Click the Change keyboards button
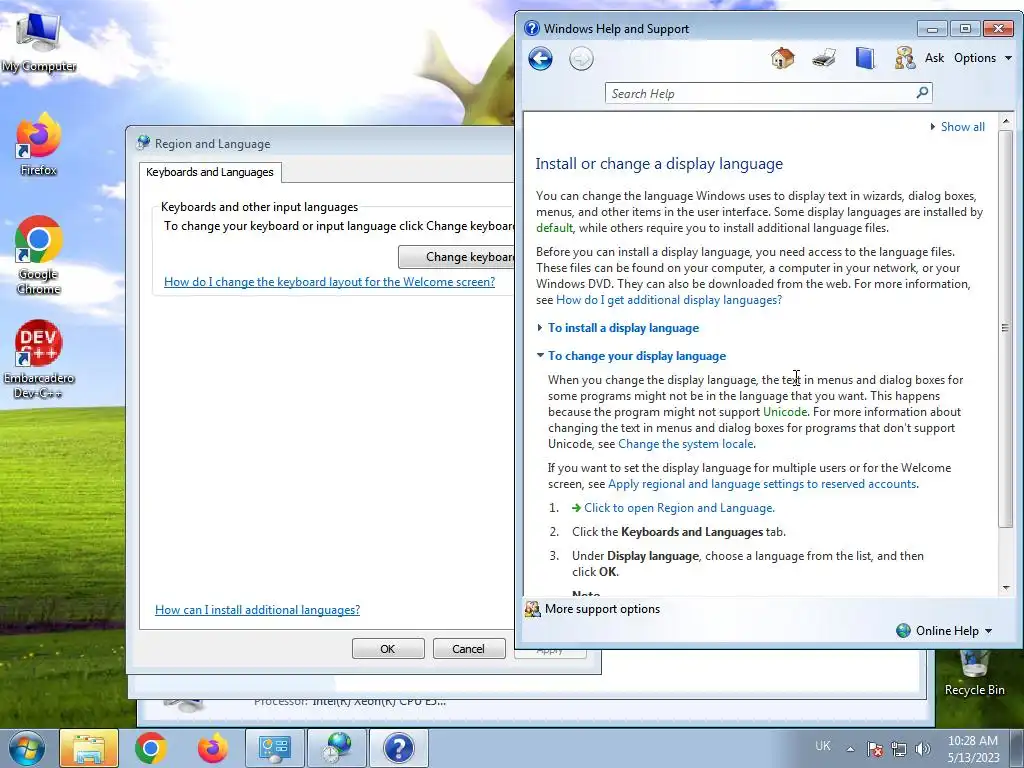 coord(456,257)
